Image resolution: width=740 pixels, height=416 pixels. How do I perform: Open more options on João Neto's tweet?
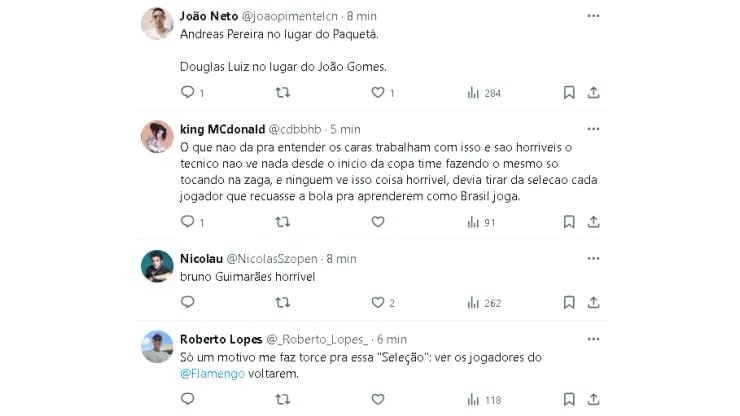(593, 16)
